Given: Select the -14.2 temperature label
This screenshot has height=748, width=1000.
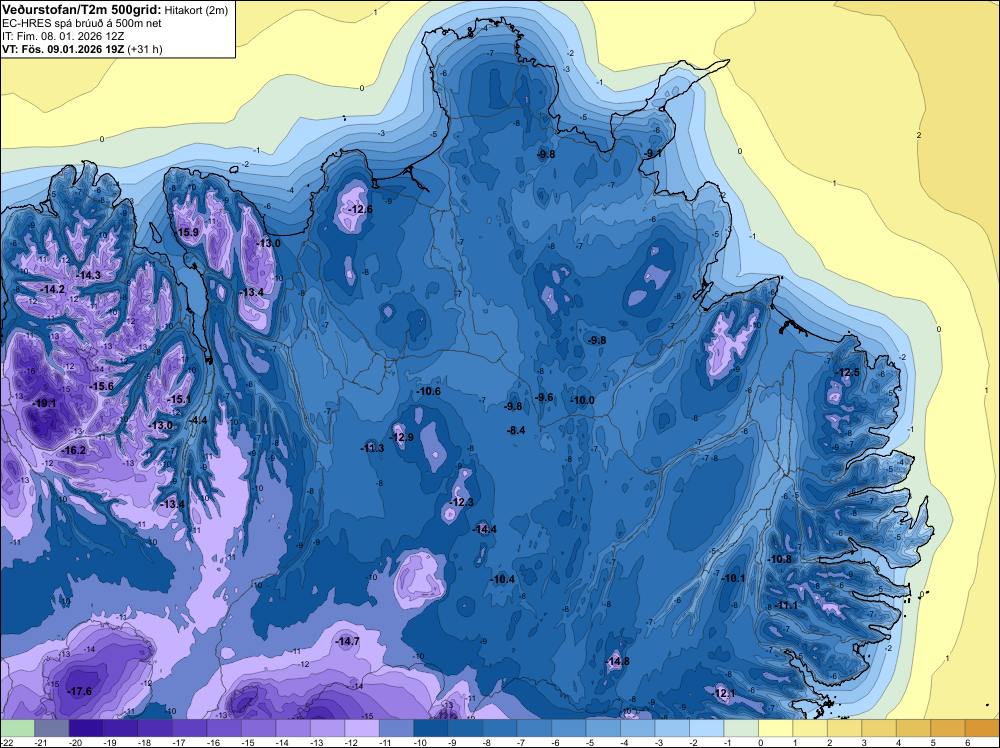Looking at the screenshot, I should pyautogui.click(x=53, y=290).
